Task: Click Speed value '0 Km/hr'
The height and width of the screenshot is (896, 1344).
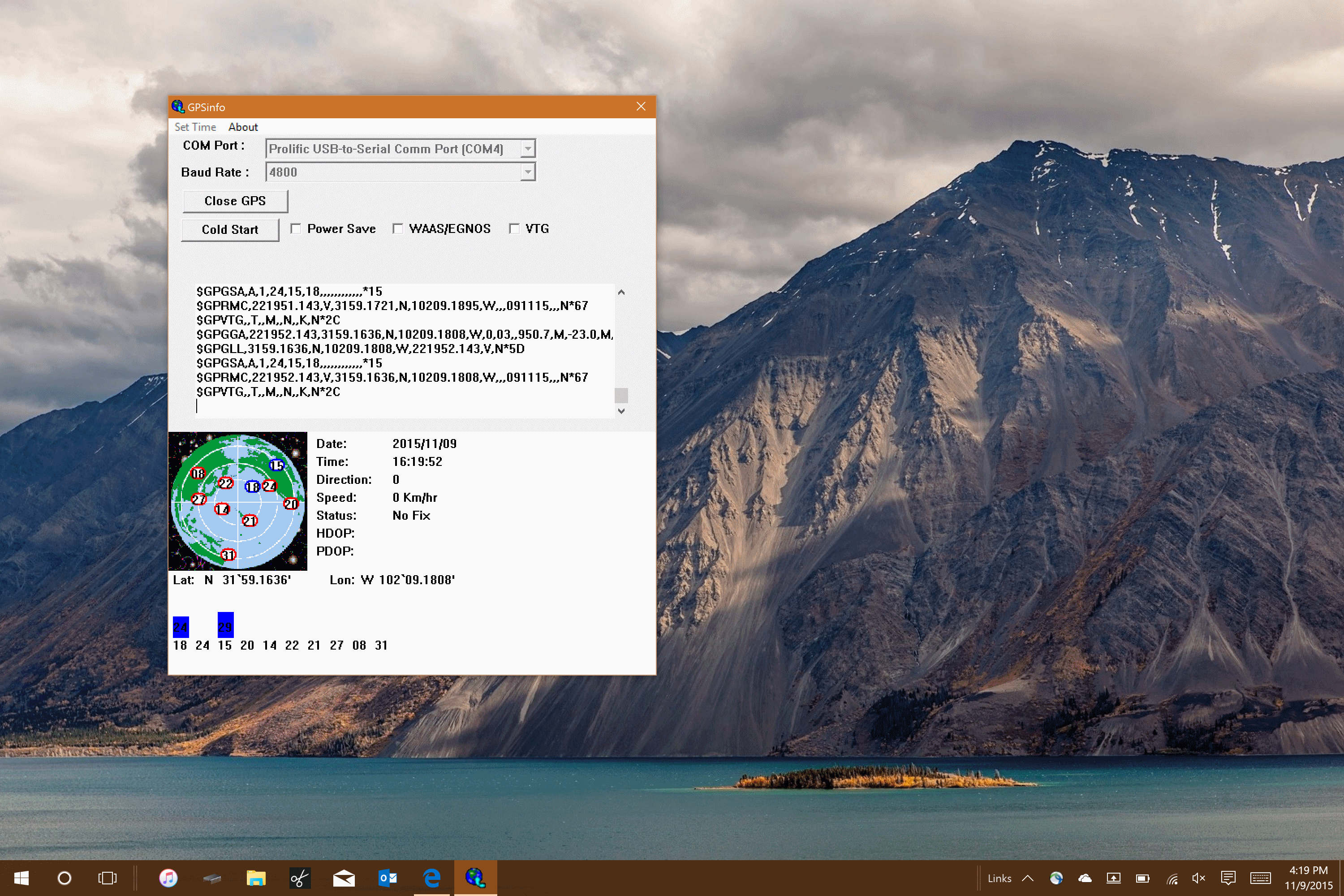Action: 415,498
